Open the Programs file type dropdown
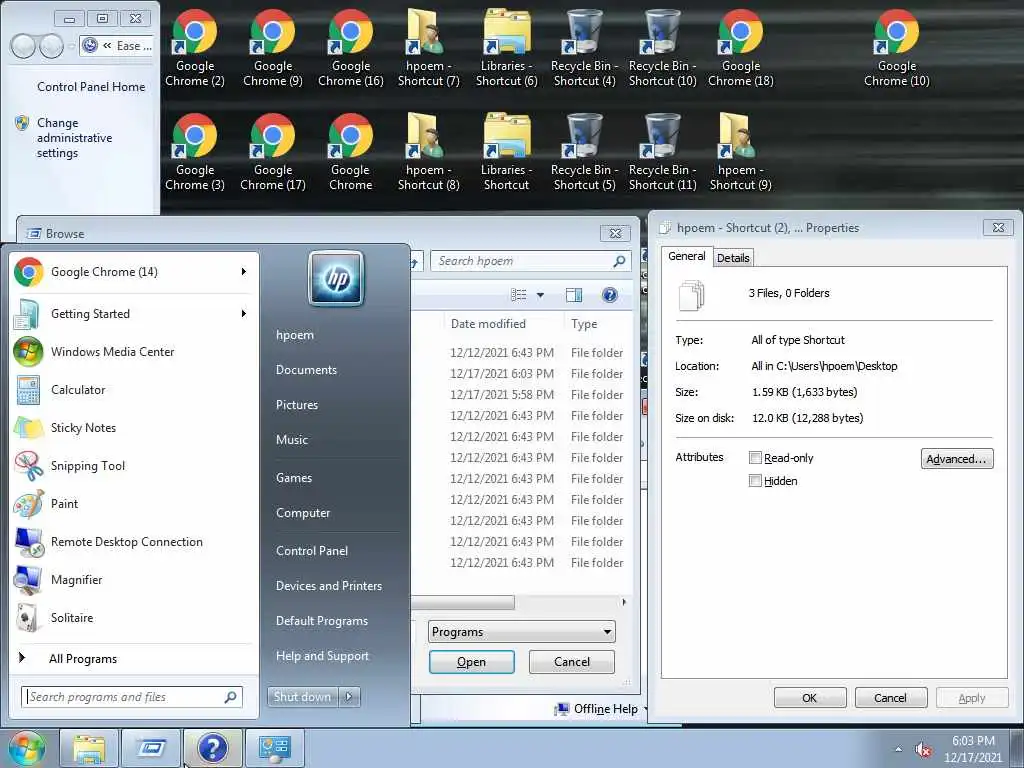Viewport: 1024px width, 768px height. click(522, 632)
